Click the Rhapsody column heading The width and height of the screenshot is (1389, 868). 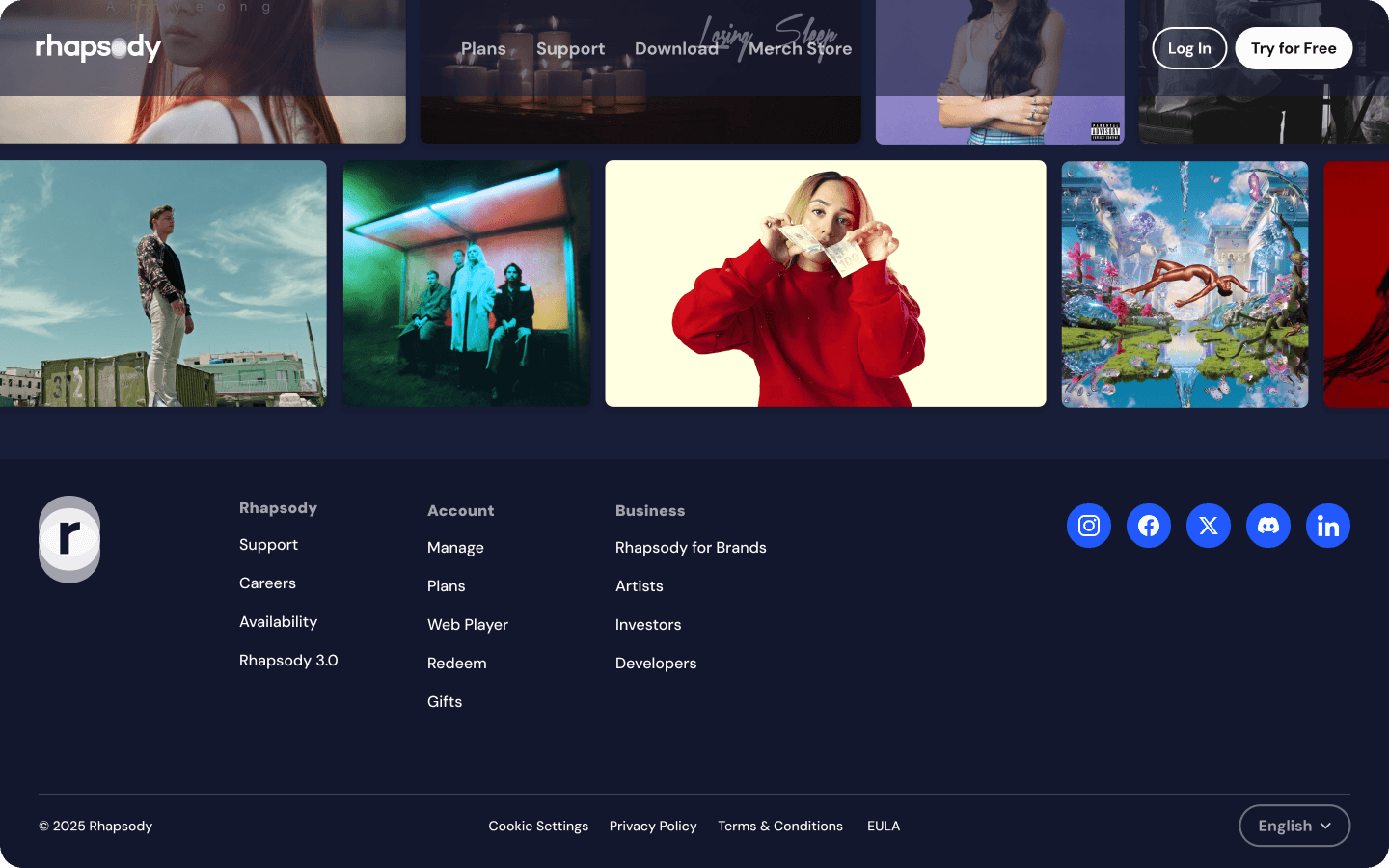pyautogui.click(x=278, y=508)
